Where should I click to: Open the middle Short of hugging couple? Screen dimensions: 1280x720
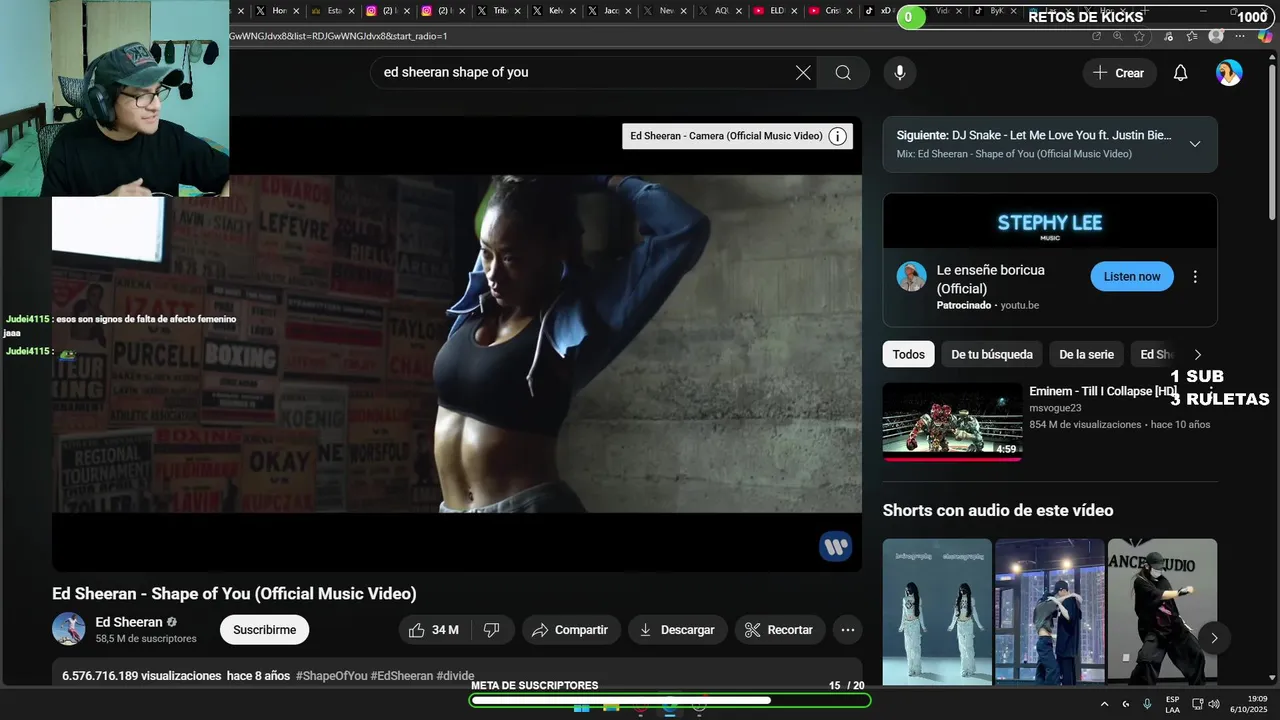pos(1050,612)
